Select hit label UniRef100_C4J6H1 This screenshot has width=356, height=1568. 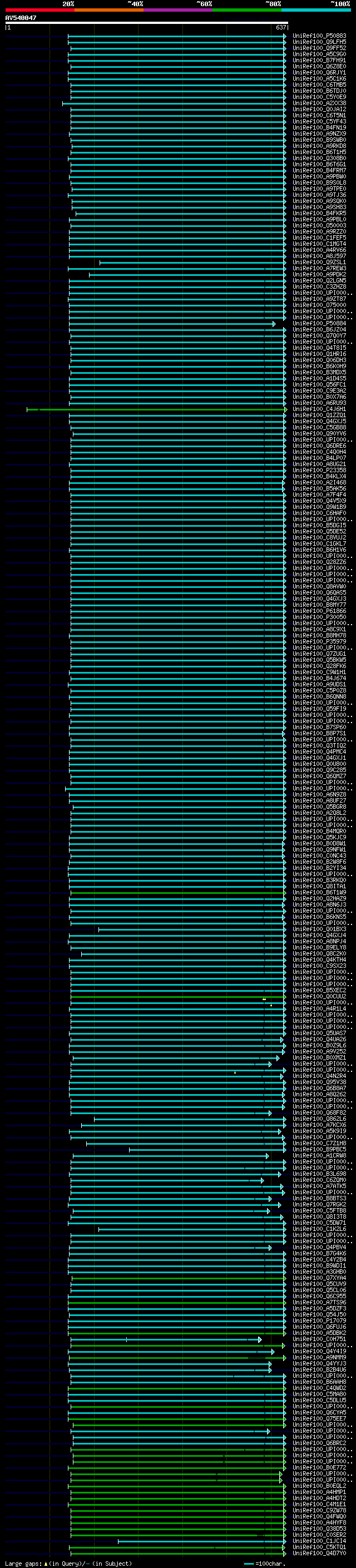pos(319,409)
